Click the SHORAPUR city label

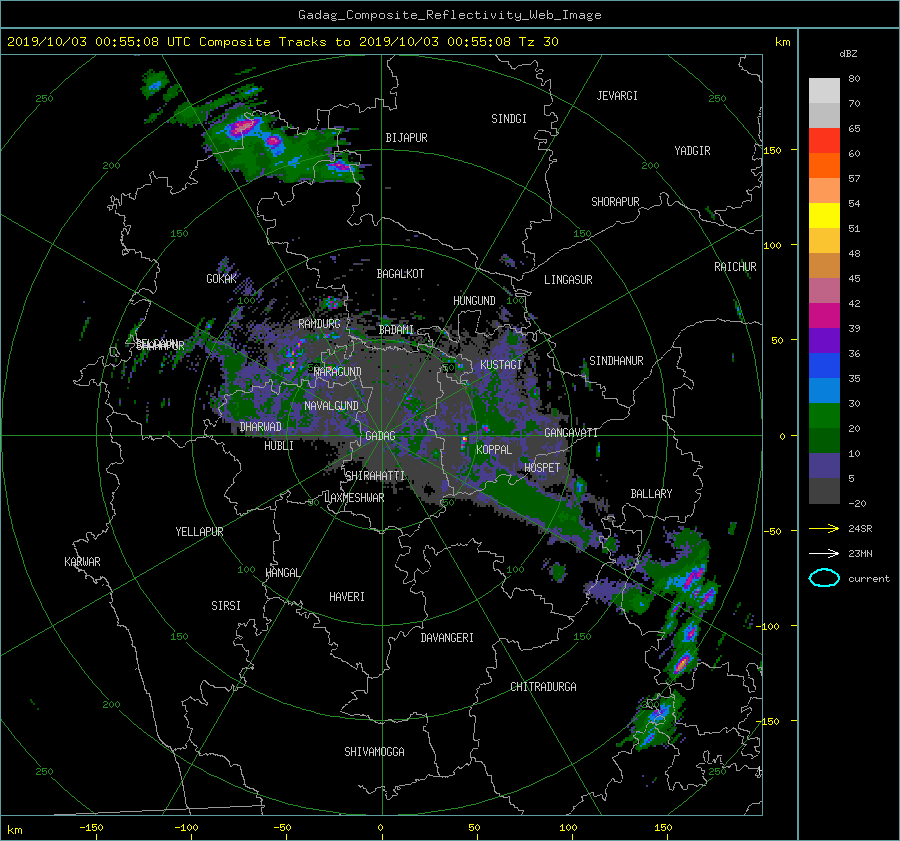coord(615,202)
